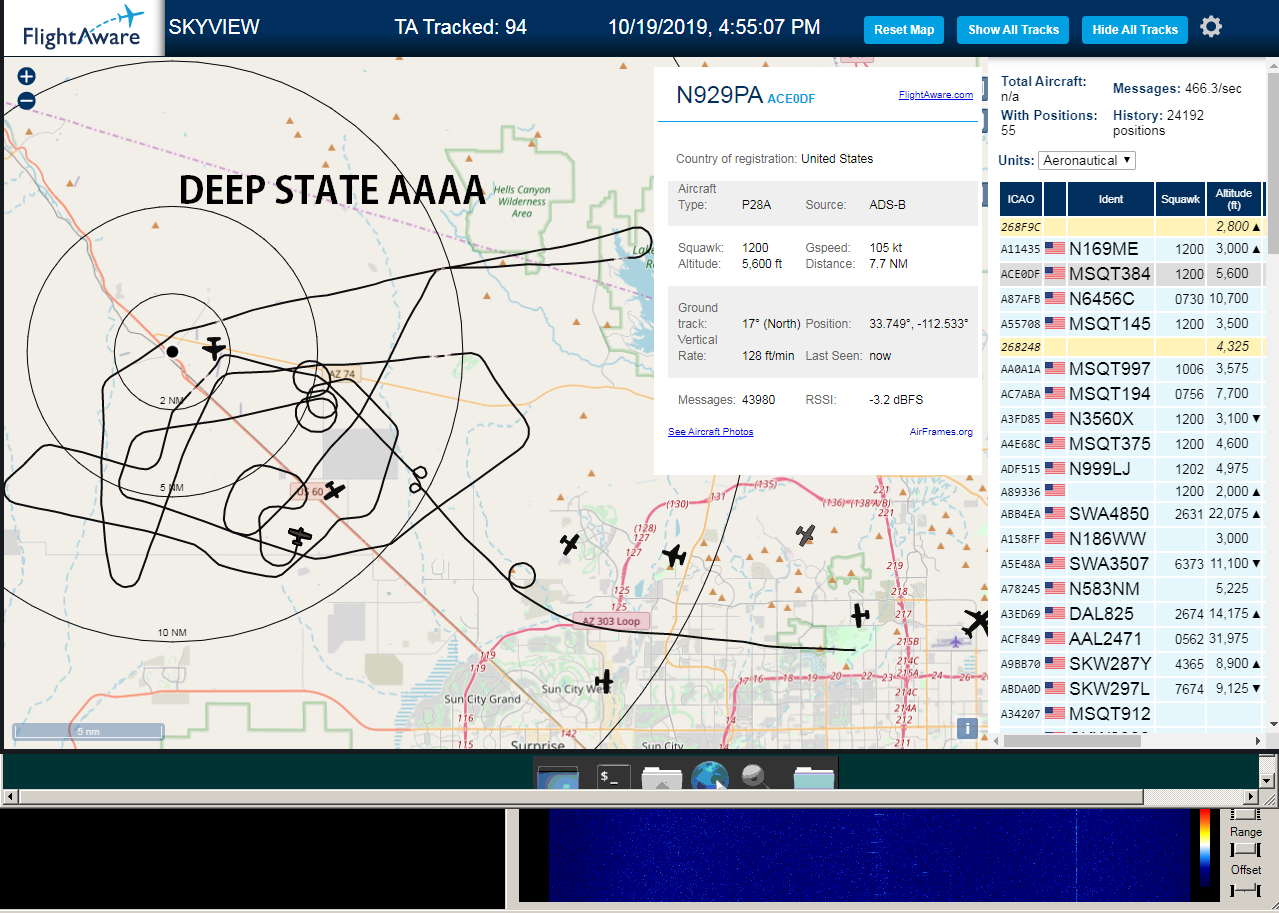Select the N6456C row
This screenshot has width=1279, height=913.
[x=1131, y=298]
